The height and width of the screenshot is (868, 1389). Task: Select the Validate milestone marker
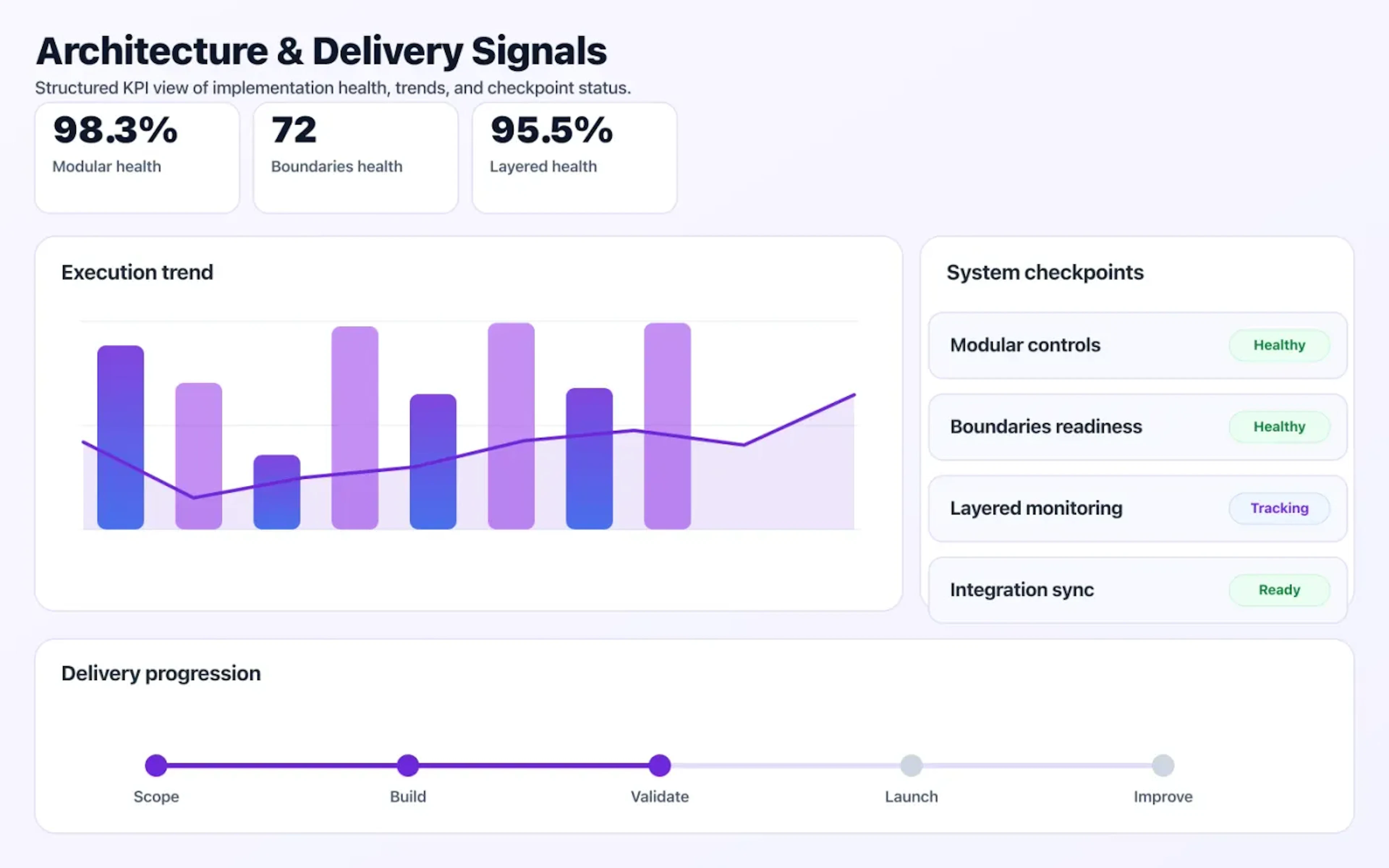pos(659,764)
